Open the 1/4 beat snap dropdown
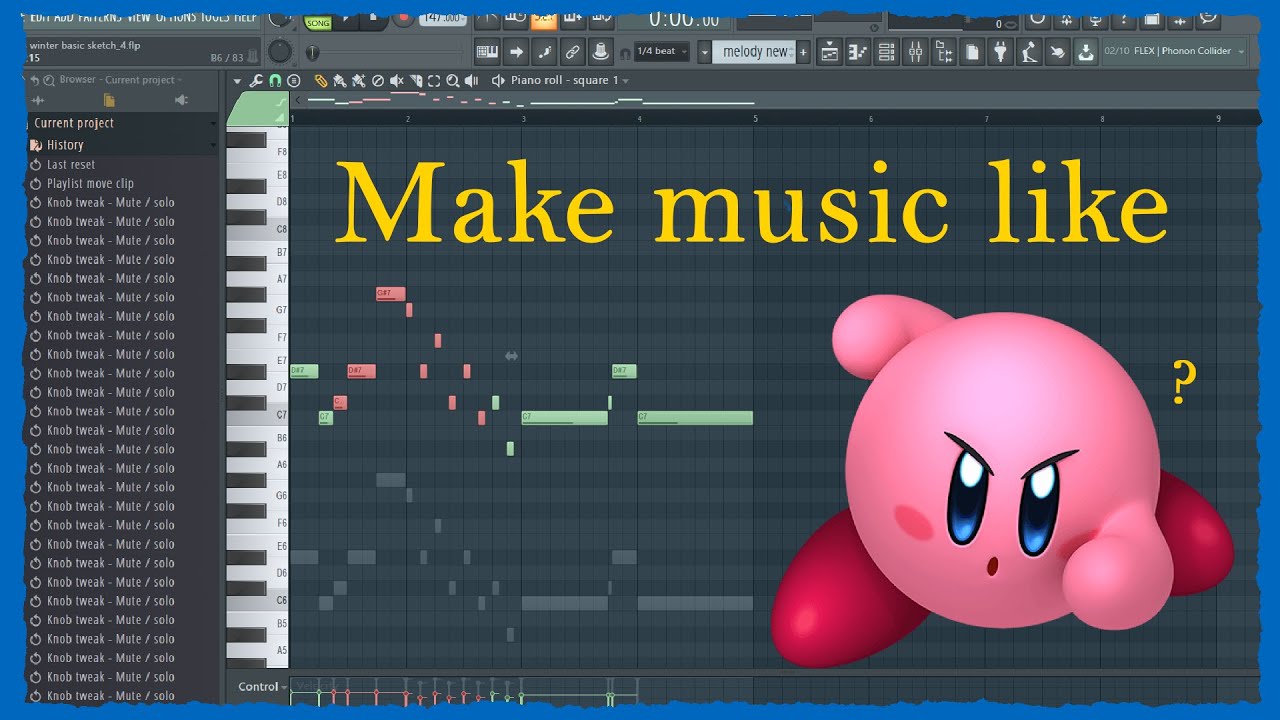The width and height of the screenshot is (1280, 720). (x=661, y=52)
